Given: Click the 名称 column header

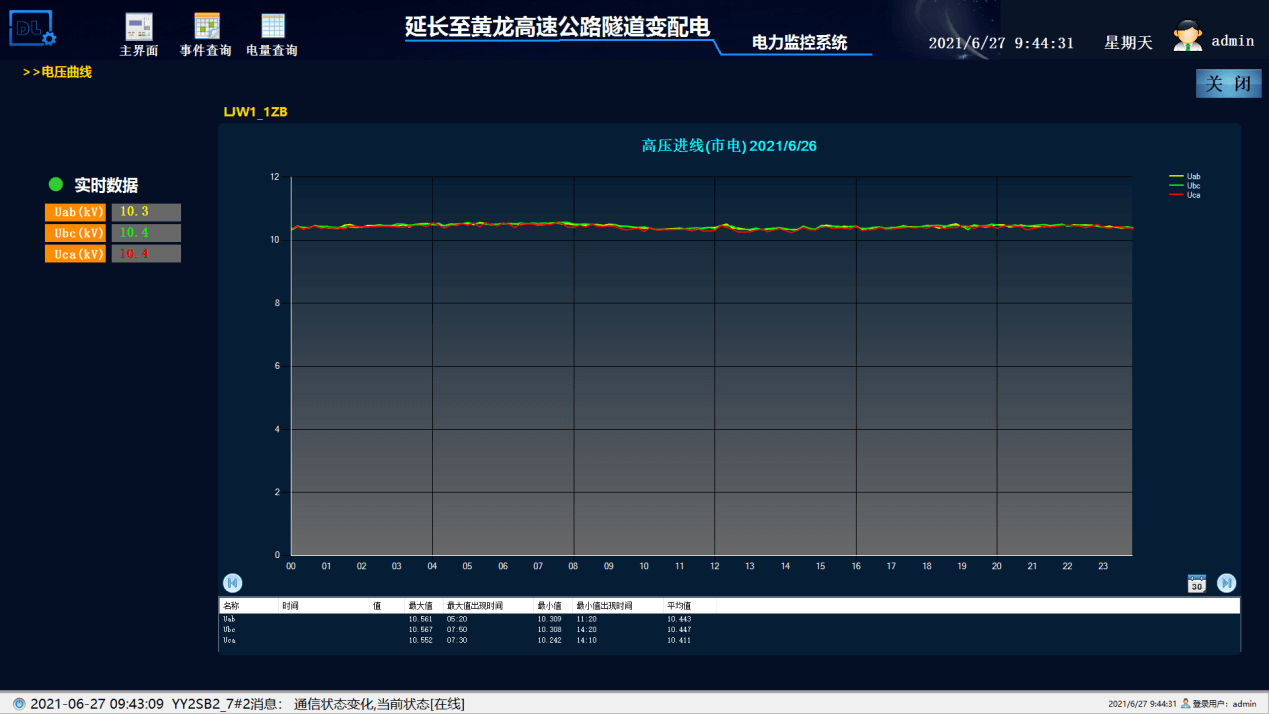Looking at the screenshot, I should [248, 606].
